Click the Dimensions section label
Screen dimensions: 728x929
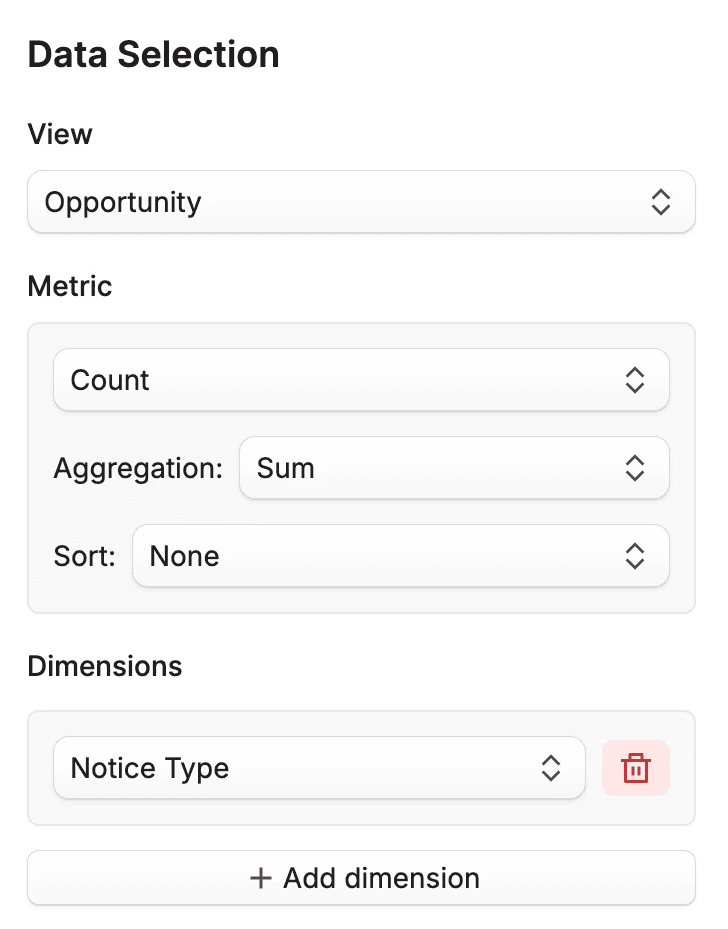tap(105, 666)
